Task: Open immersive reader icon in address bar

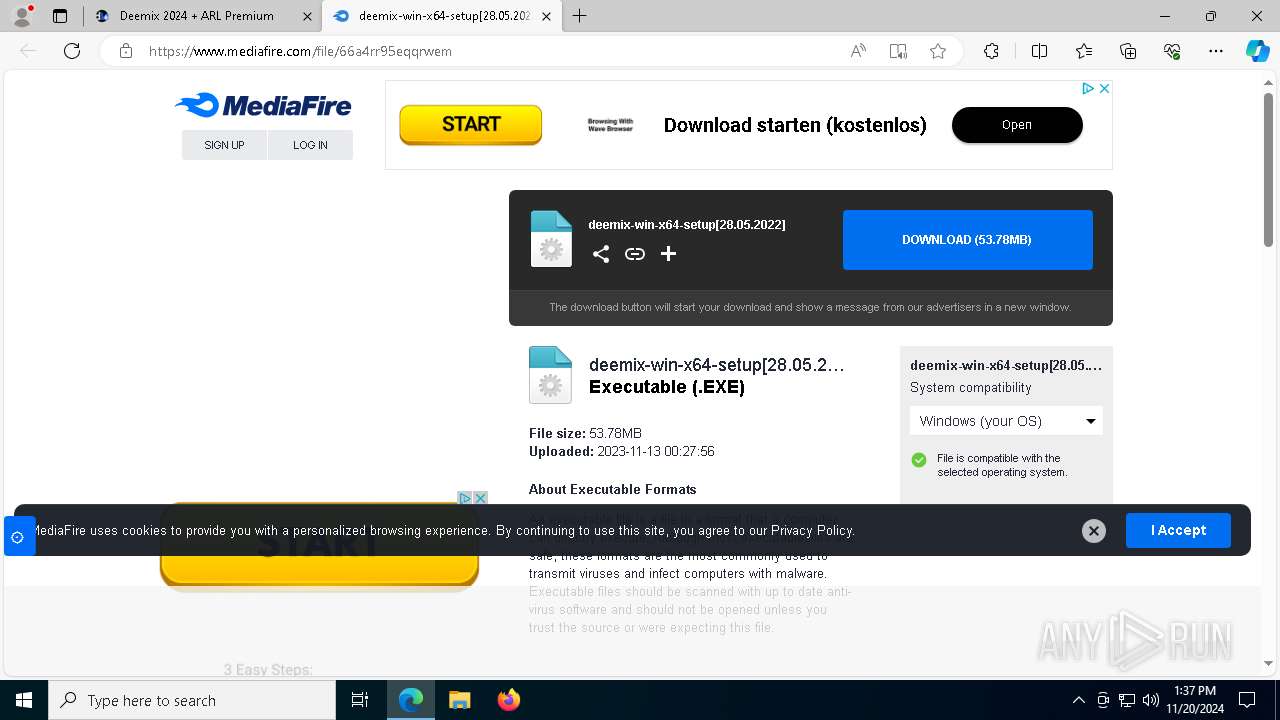Action: (898, 51)
